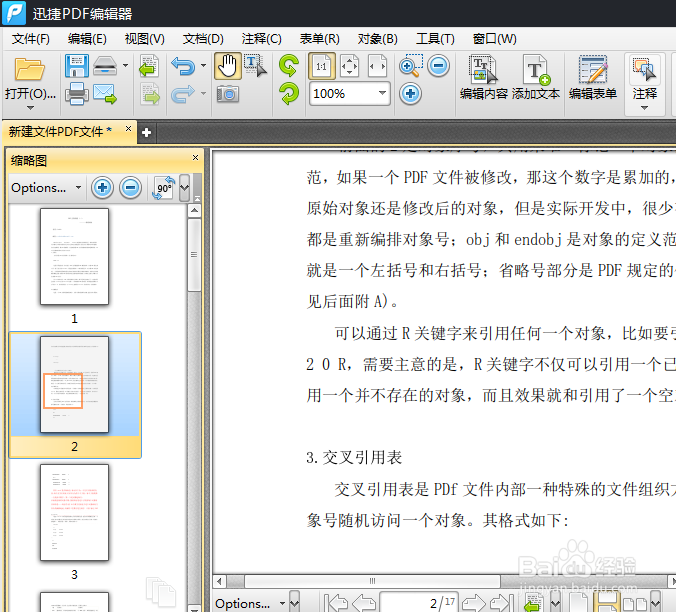The image size is (676, 612).
Task: Switch to continuous page layout in the bottom bar
Action: [607, 603]
